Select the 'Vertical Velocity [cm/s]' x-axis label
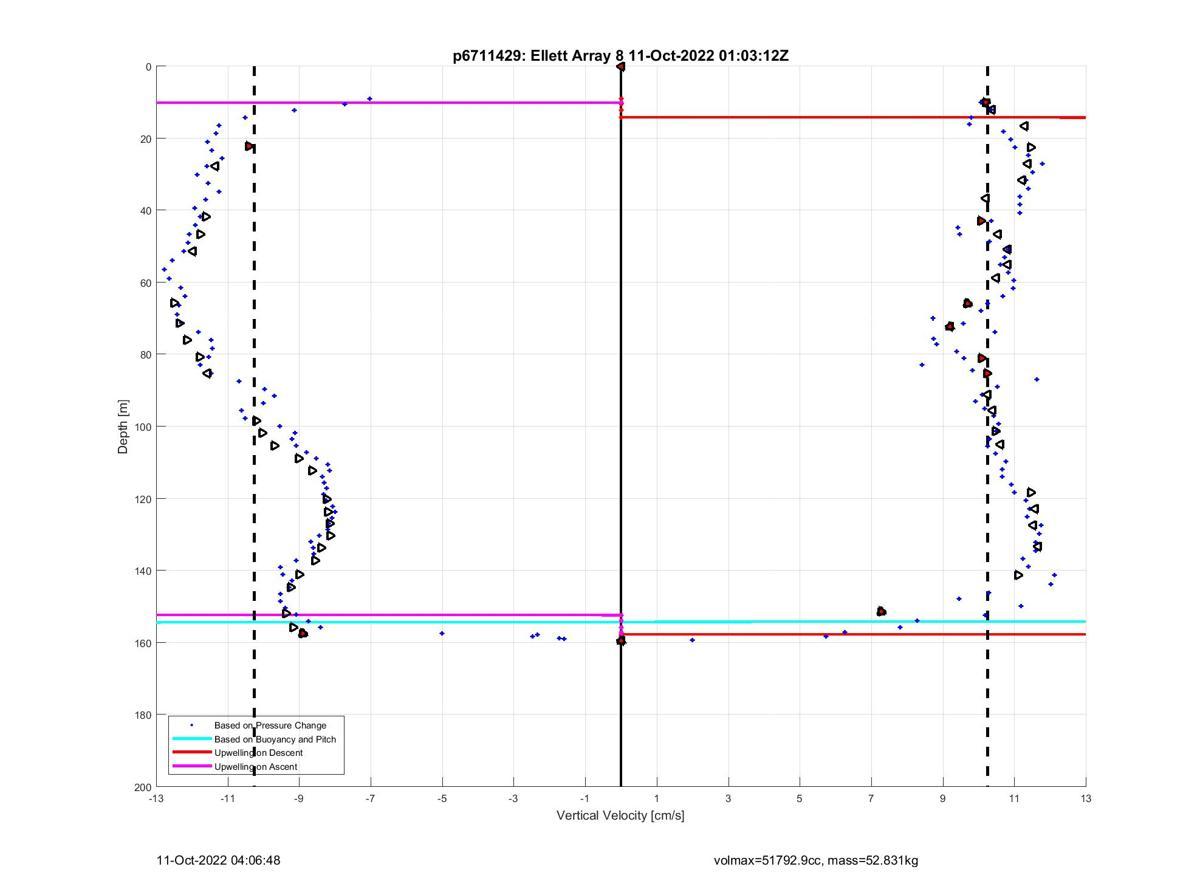1200x885 pixels. (620, 816)
